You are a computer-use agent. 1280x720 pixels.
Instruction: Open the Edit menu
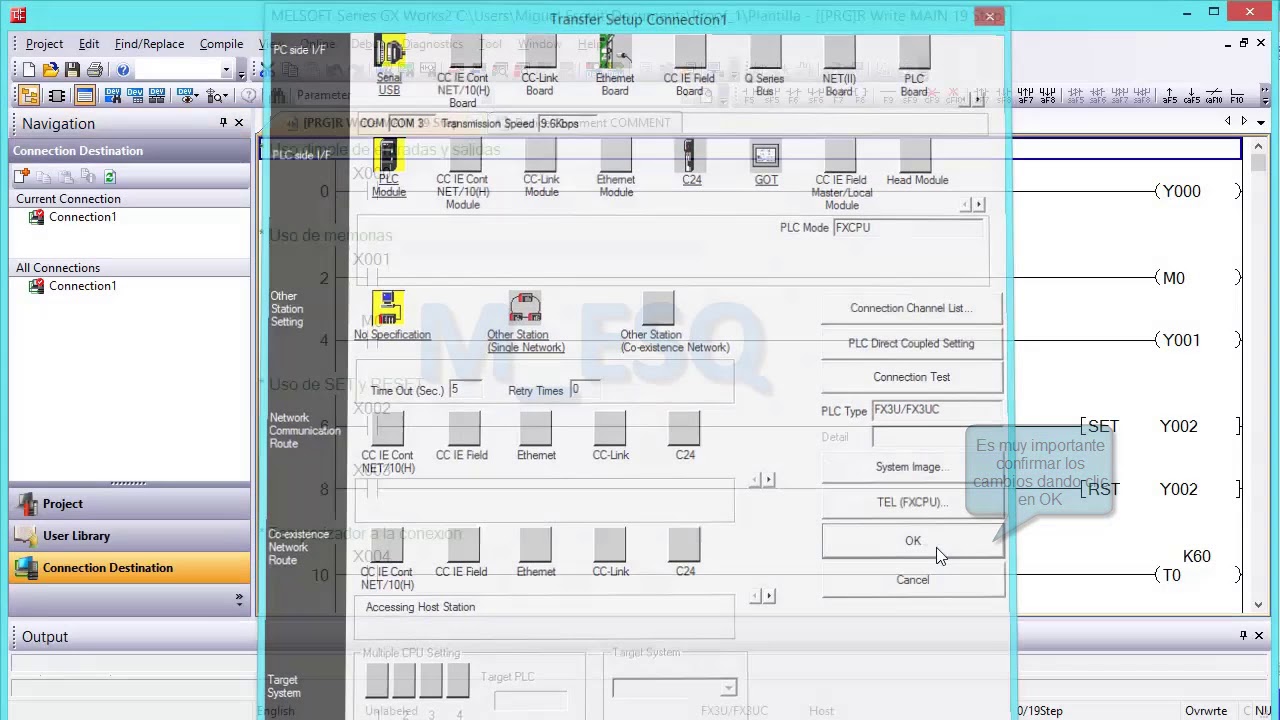(89, 44)
